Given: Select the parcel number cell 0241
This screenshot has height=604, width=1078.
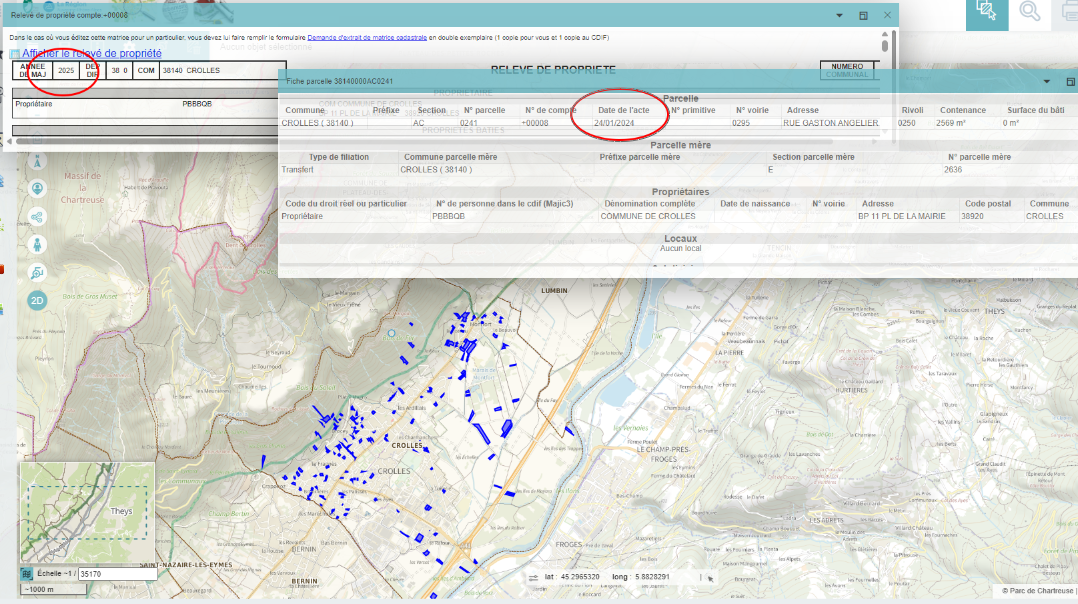Looking at the screenshot, I should [x=469, y=123].
